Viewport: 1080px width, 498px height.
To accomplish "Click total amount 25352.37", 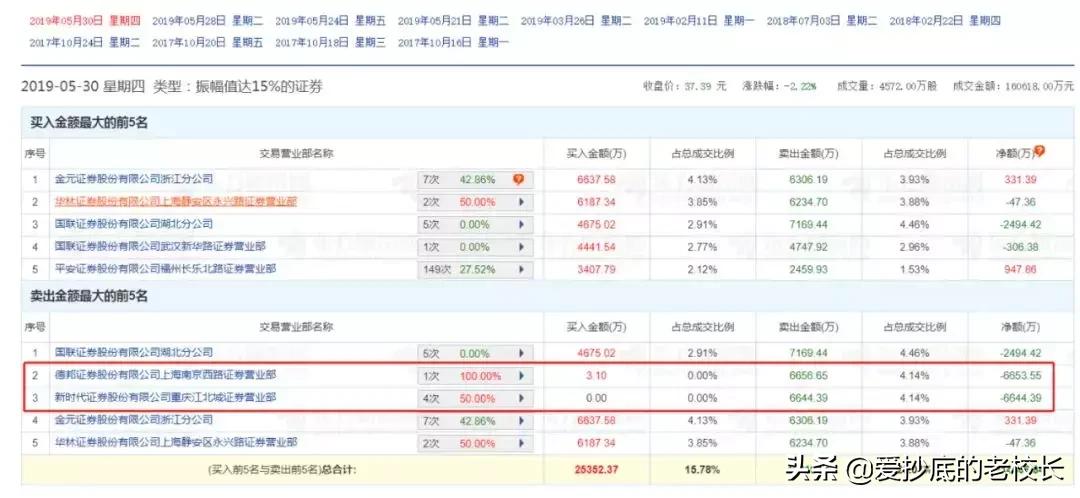I will click(596, 470).
